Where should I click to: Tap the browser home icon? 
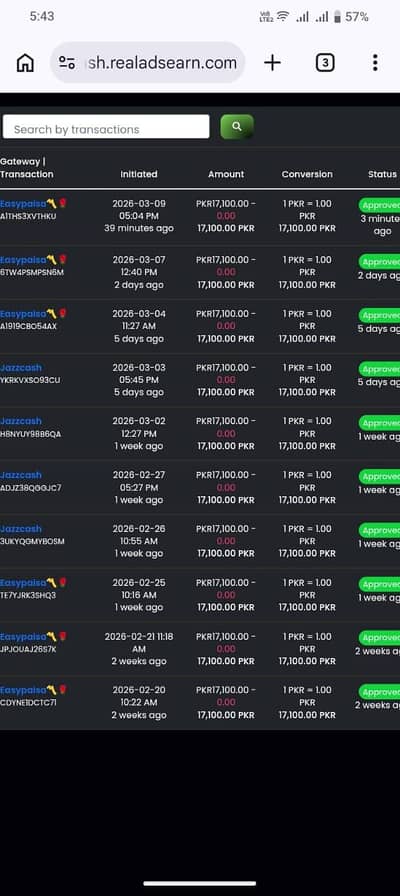point(25,63)
